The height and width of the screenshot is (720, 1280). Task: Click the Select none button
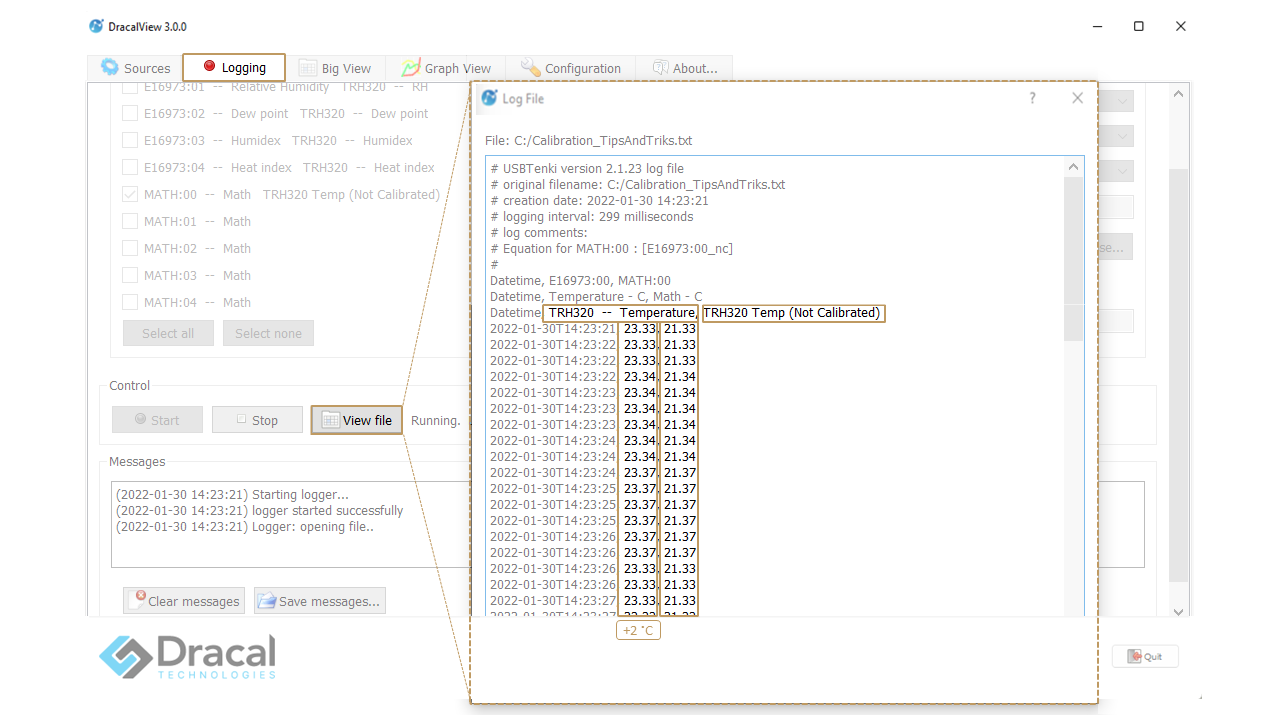268,333
